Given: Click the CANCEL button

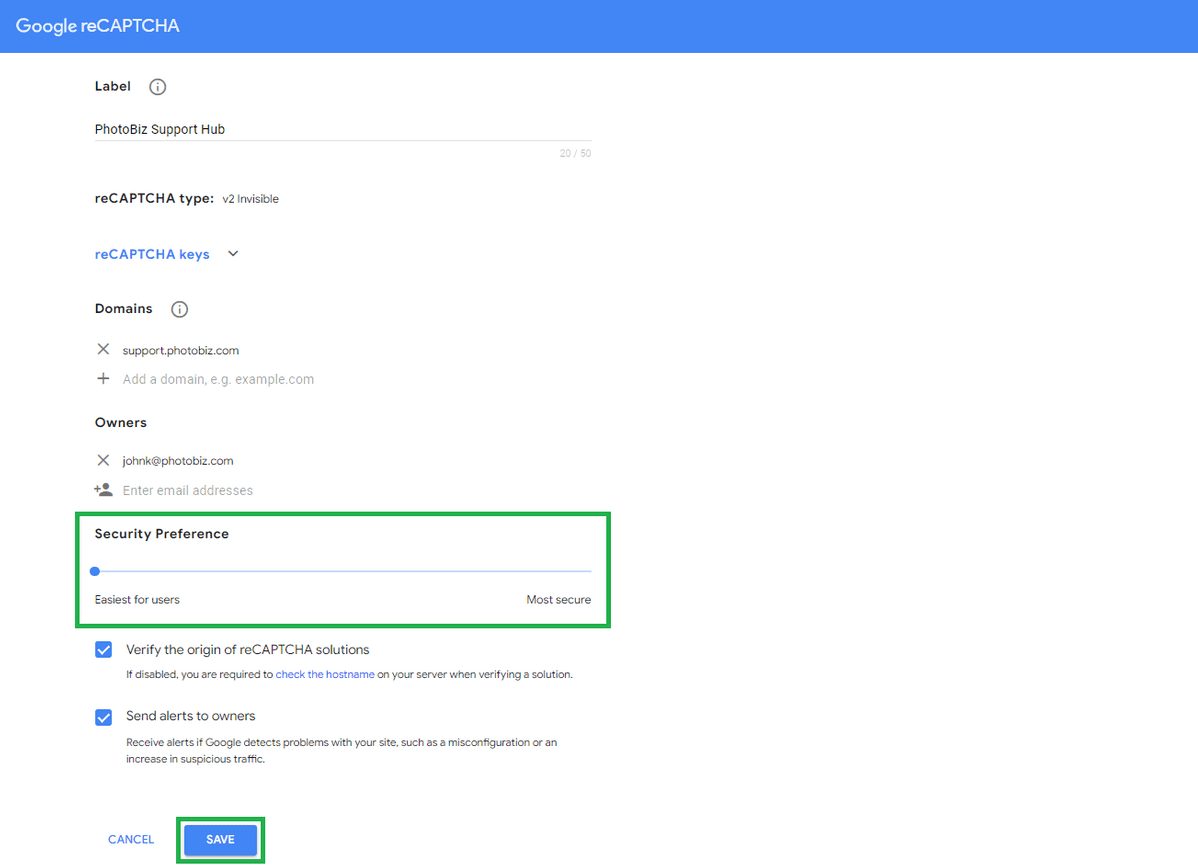Looking at the screenshot, I should (131, 840).
